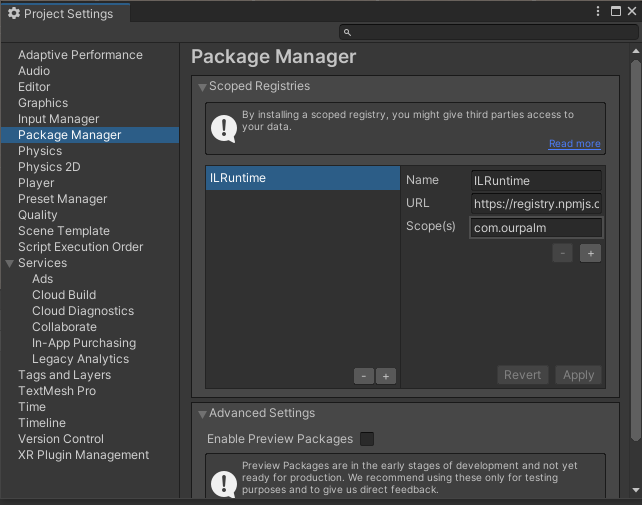Click the search magnifier icon
This screenshot has width=642, height=505.
coord(347,32)
